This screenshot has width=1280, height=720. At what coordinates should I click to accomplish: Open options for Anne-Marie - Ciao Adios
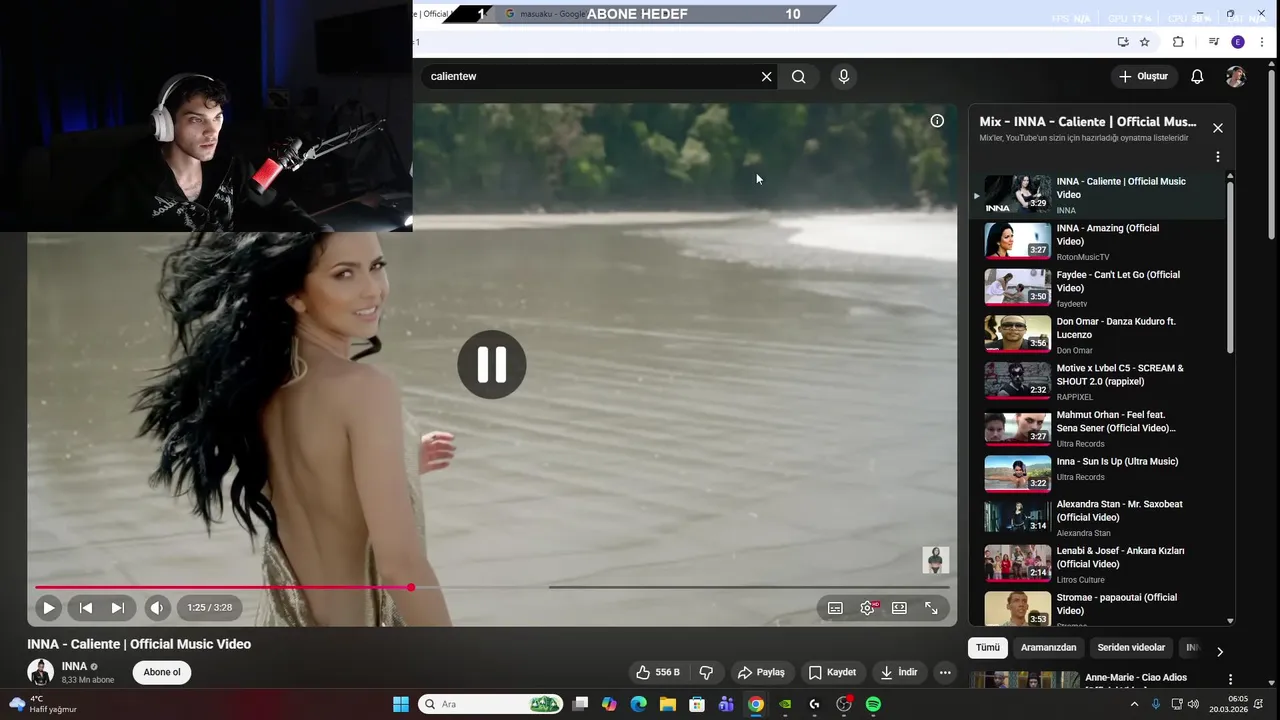click(1230, 680)
